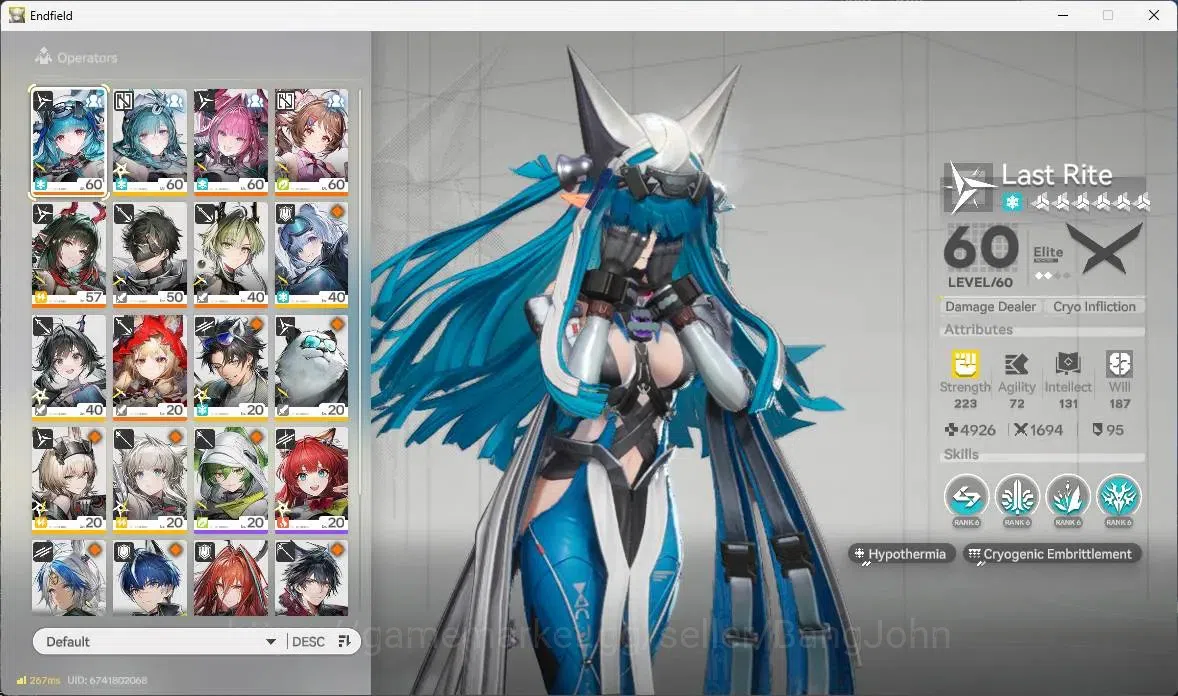Click the ping signal icon at 267ms
1178x696 pixels.
(22, 680)
